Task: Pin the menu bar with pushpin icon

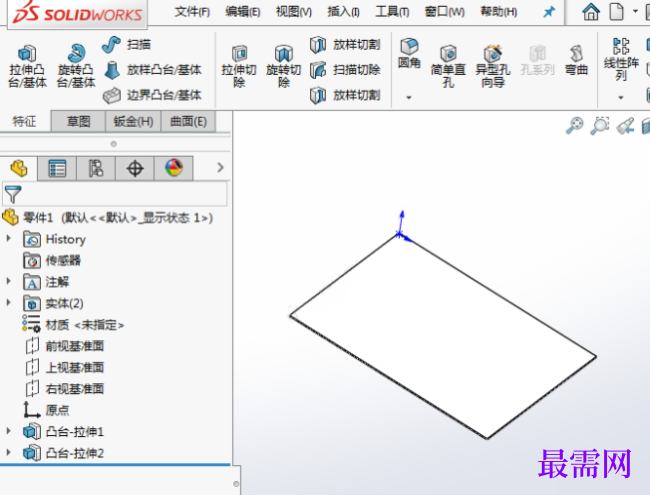Action: [x=549, y=12]
